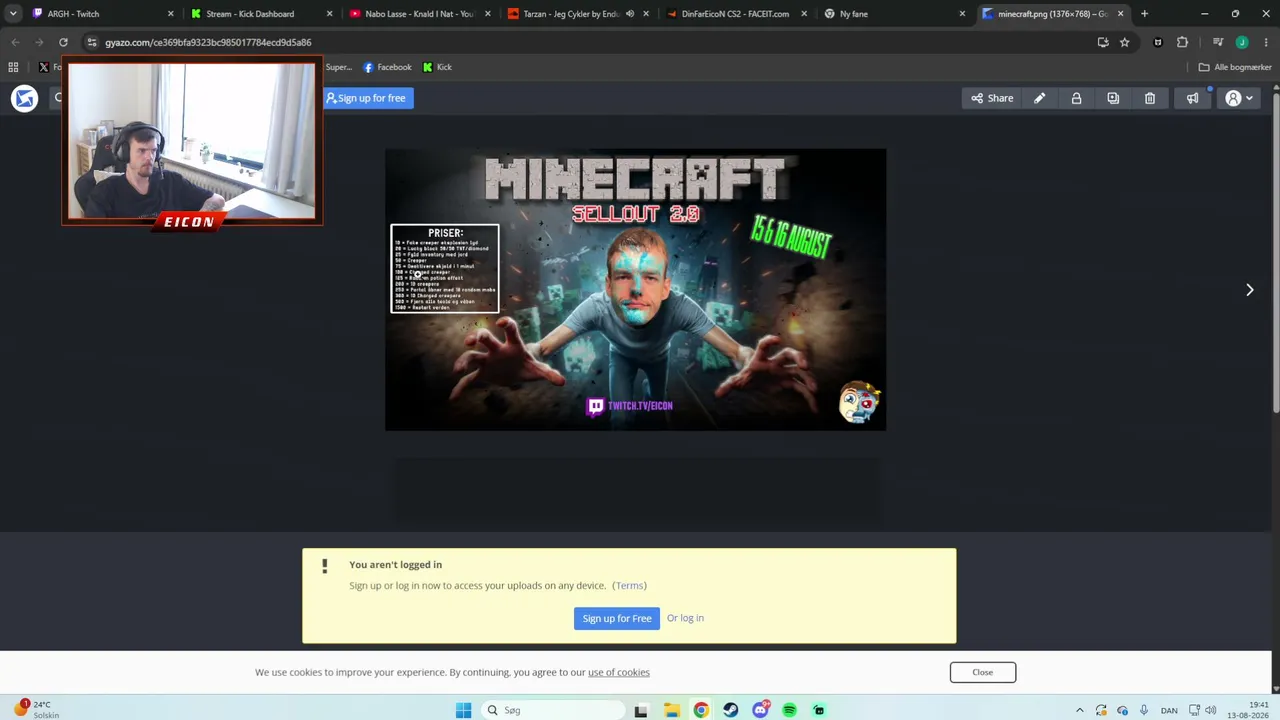Open the Extensions puzzle icon
This screenshot has width=1280, height=720.
tap(1183, 42)
